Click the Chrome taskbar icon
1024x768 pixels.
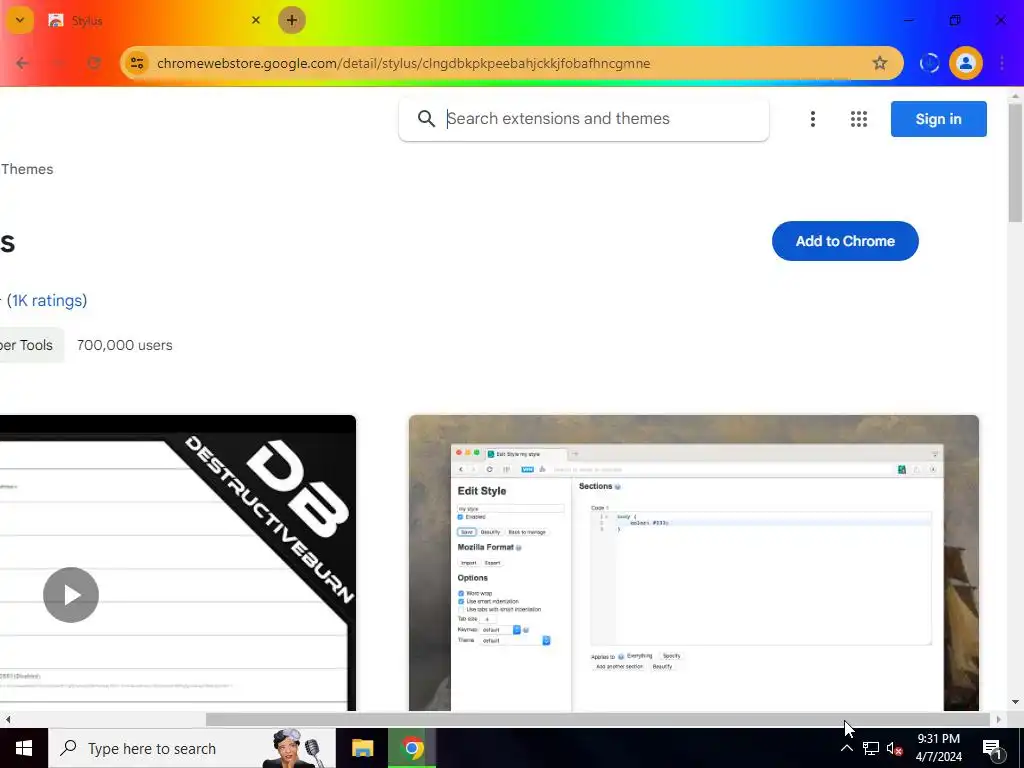click(412, 748)
